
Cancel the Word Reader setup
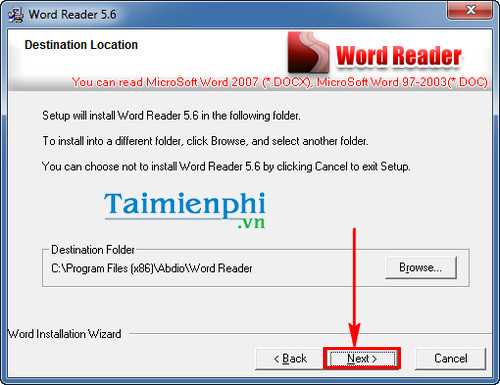click(450, 359)
